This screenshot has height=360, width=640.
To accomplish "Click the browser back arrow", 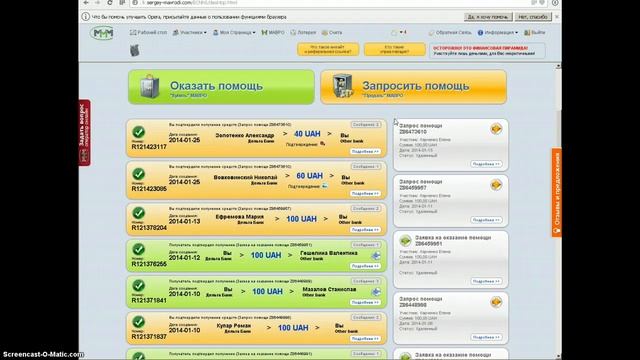I will tap(86, 2).
